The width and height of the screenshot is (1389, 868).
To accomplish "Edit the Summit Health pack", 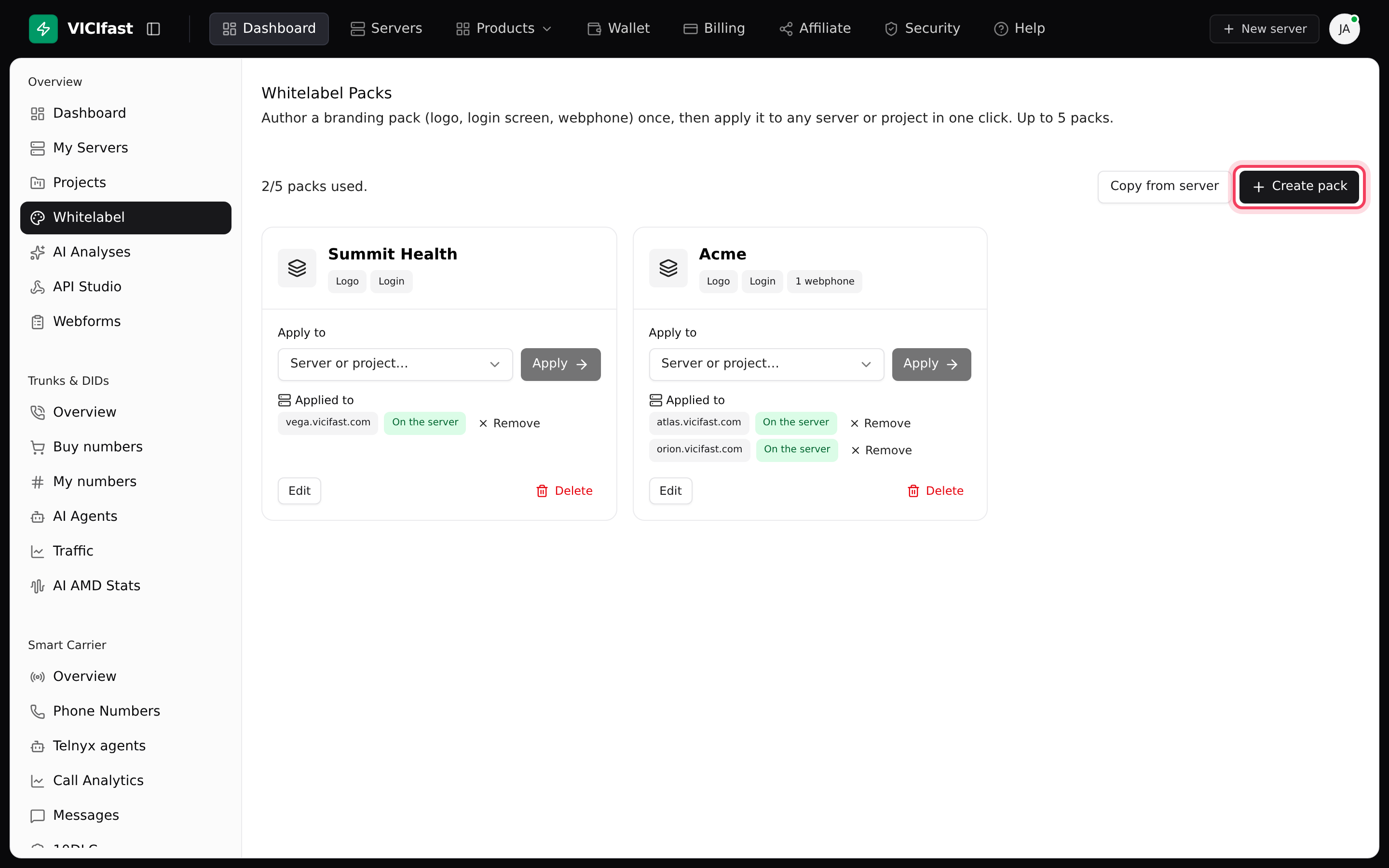I will point(299,491).
